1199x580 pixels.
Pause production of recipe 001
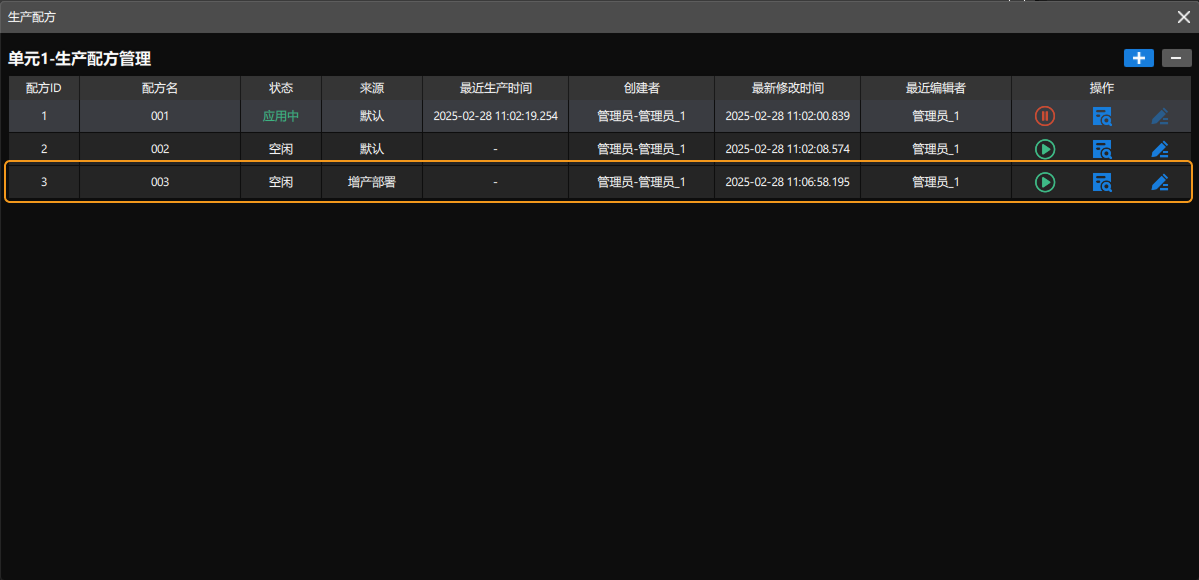coord(1044,115)
